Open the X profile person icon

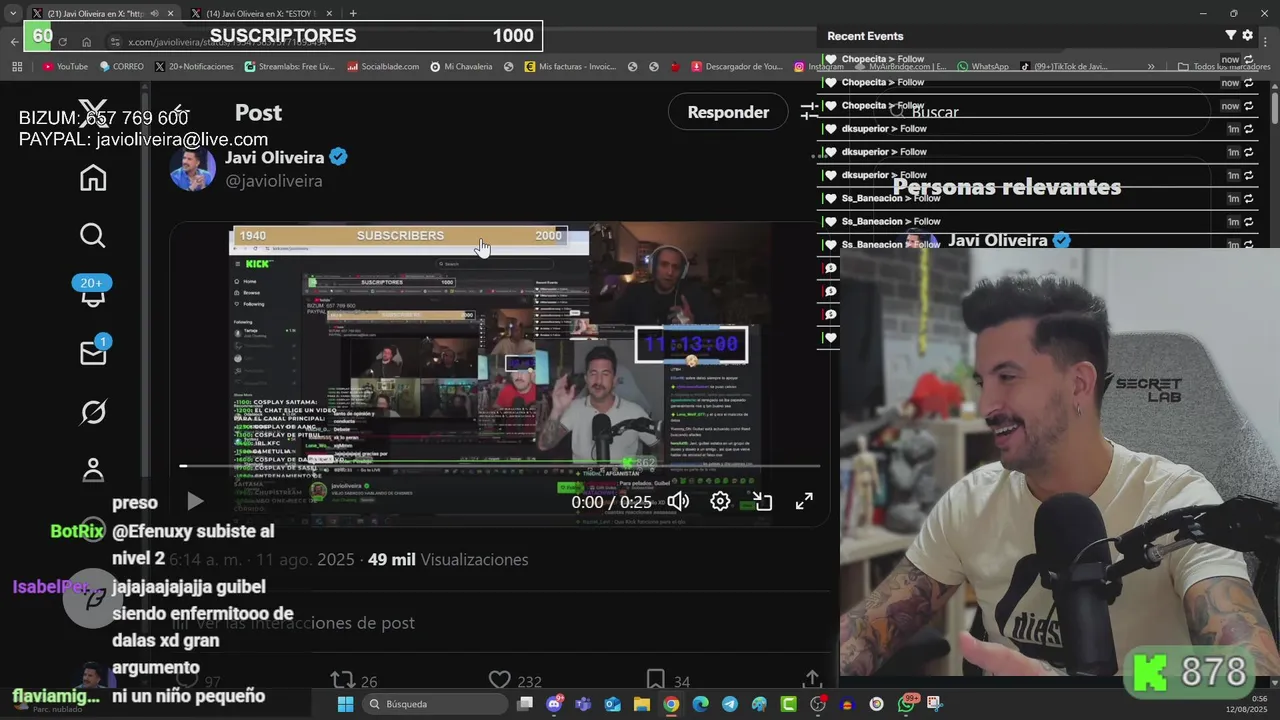[x=93, y=469]
